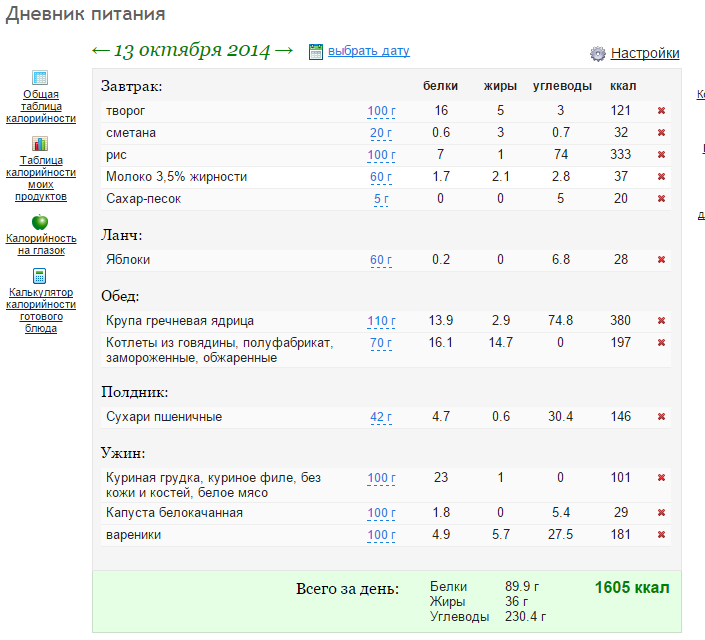The width and height of the screenshot is (705, 640).
Task: Remove the Яблоки row using red cross
Action: click(x=661, y=260)
